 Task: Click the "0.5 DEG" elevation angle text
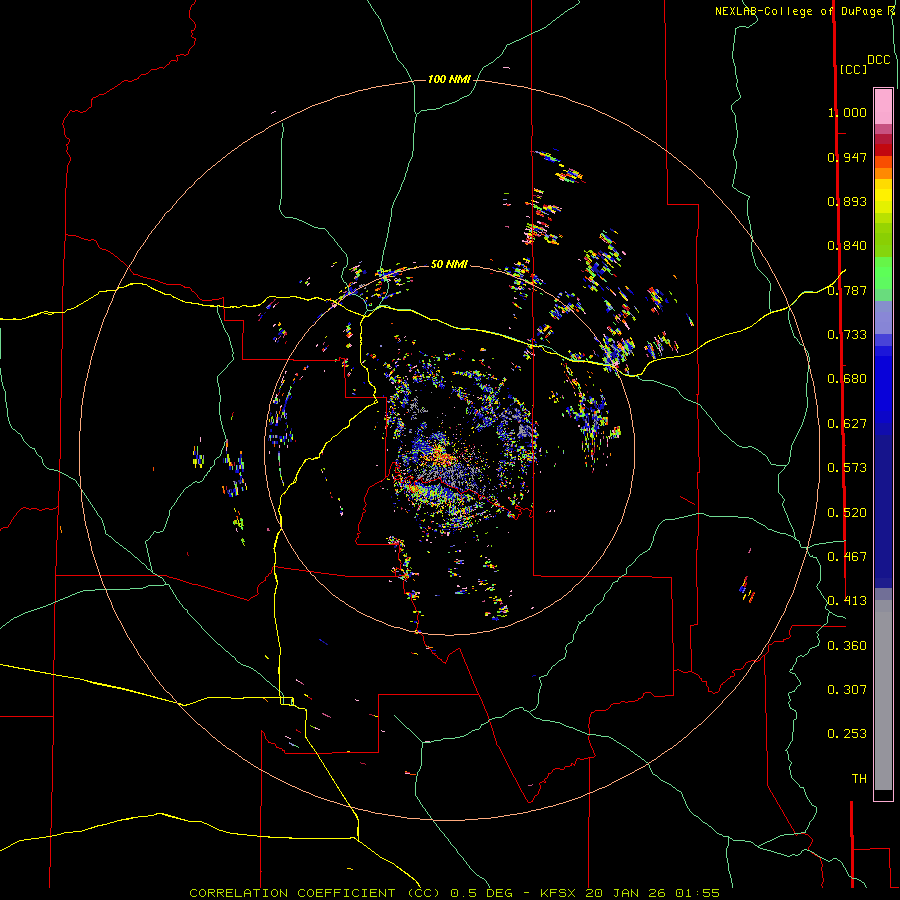(481, 893)
